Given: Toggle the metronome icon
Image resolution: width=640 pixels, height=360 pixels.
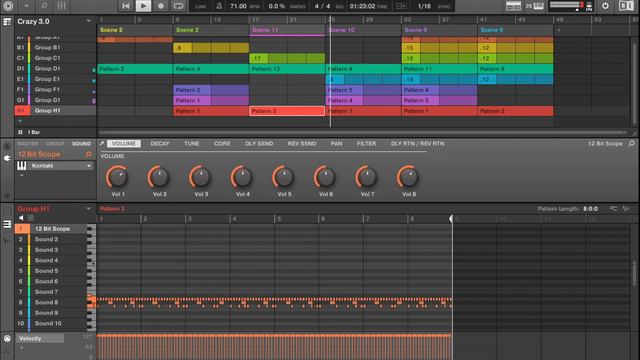Looking at the screenshot, I should [x=219, y=6].
